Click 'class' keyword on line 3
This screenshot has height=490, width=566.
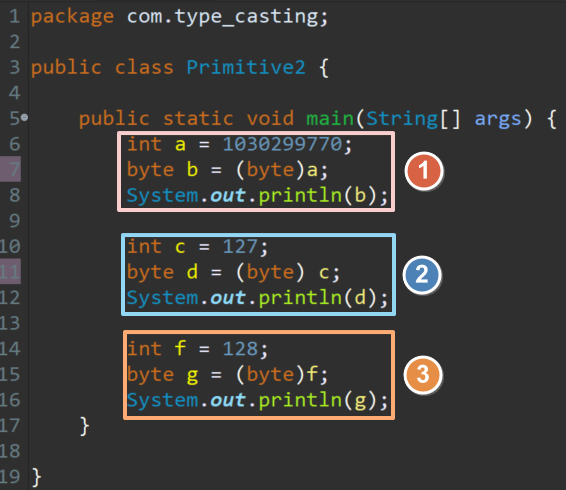coord(144,67)
